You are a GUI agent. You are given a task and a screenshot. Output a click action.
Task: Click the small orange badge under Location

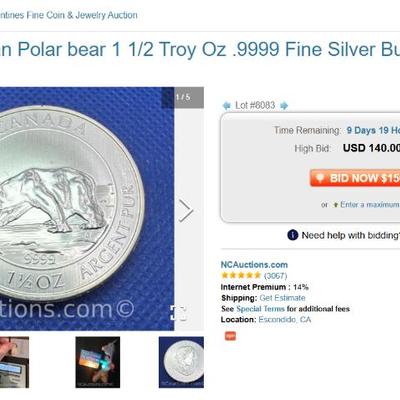pyautogui.click(x=230, y=336)
